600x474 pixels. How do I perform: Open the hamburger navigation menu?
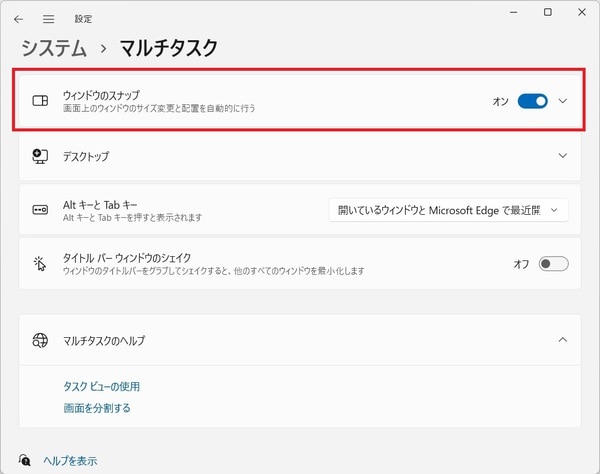(x=49, y=19)
